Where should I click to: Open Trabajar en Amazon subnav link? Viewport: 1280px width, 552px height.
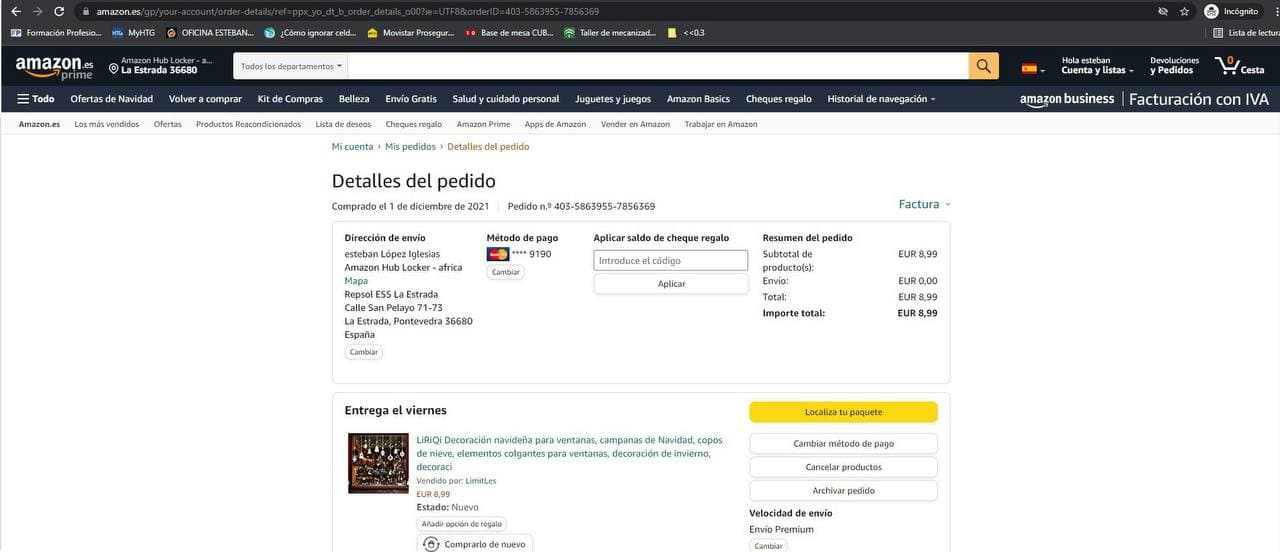(721, 124)
